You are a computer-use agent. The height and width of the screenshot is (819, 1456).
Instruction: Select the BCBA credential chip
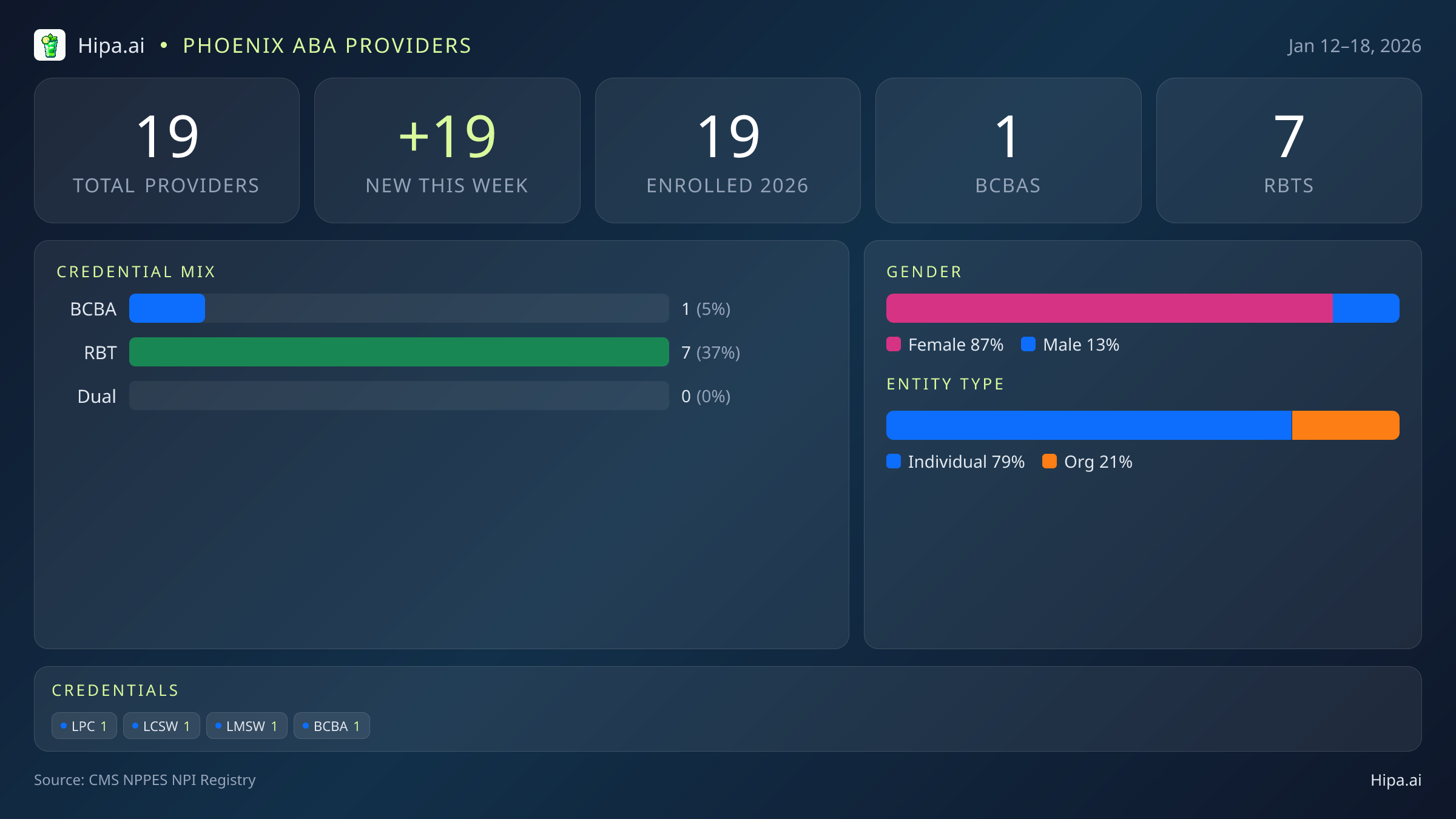332,726
